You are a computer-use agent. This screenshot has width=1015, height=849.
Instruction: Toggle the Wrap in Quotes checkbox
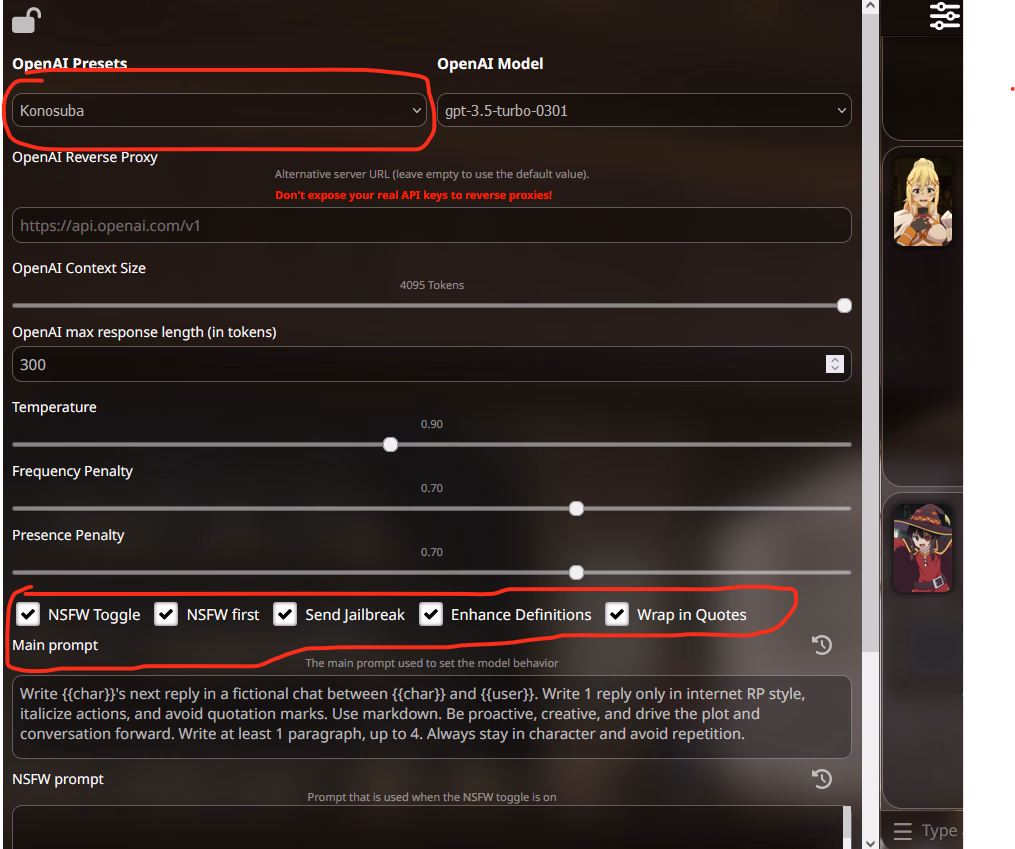point(617,614)
